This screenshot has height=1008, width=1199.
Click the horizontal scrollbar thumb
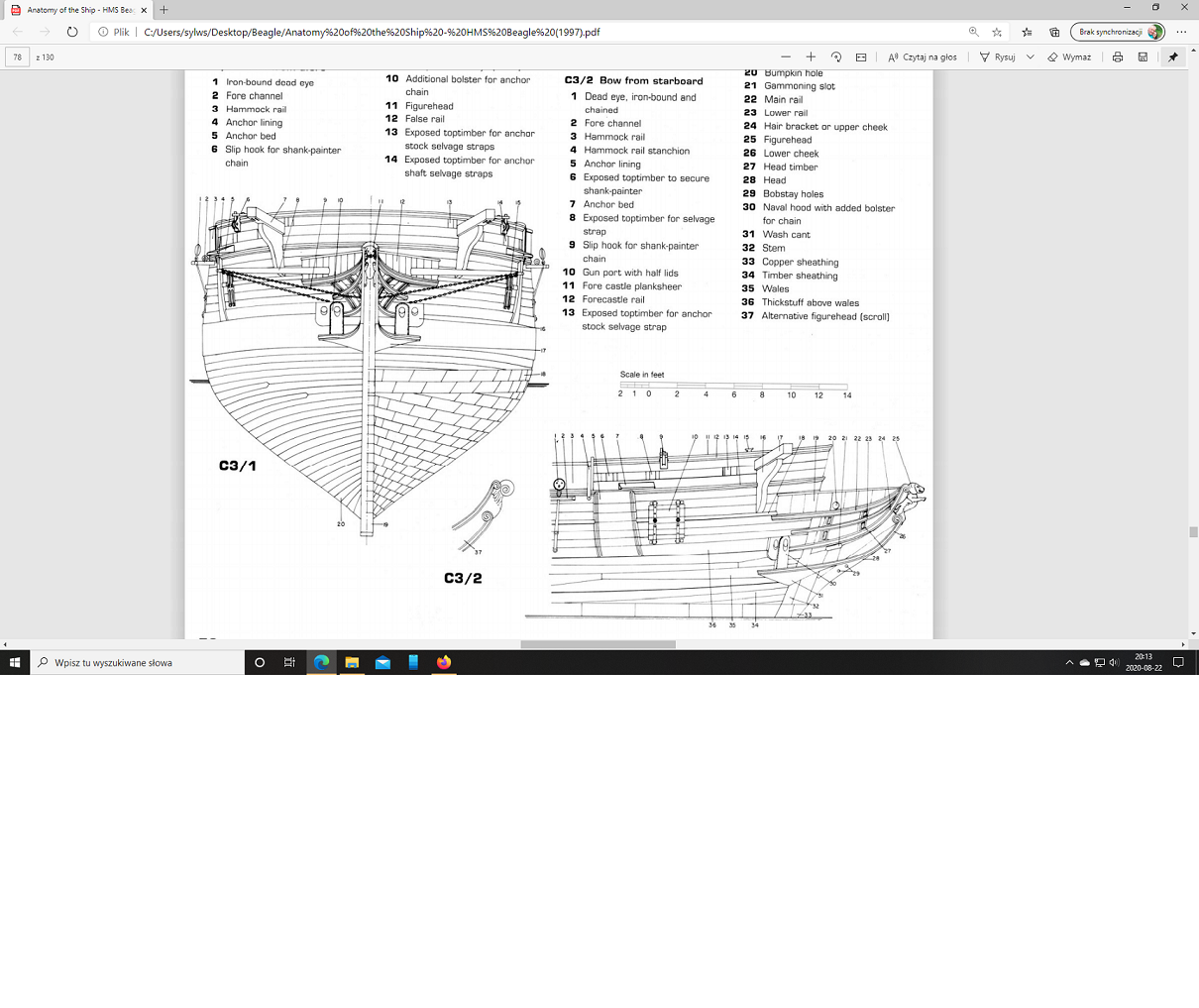(x=598, y=644)
